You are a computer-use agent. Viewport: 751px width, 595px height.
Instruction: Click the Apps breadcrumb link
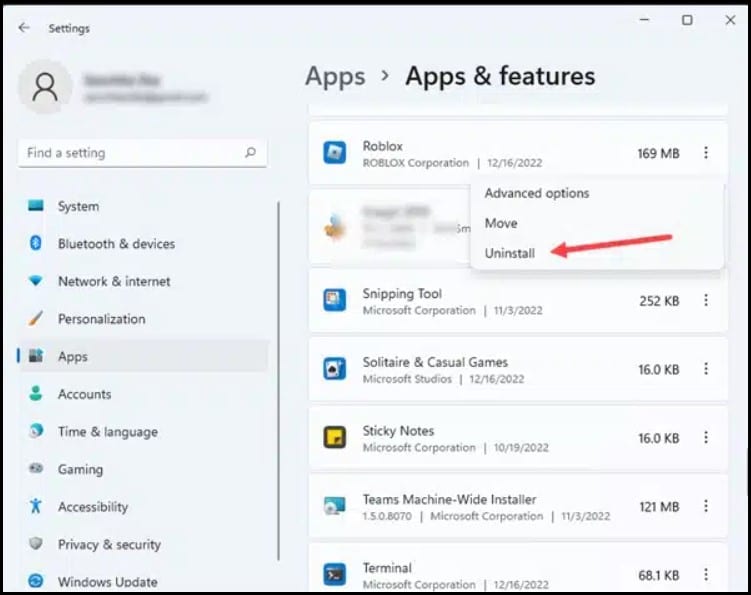[x=335, y=77]
